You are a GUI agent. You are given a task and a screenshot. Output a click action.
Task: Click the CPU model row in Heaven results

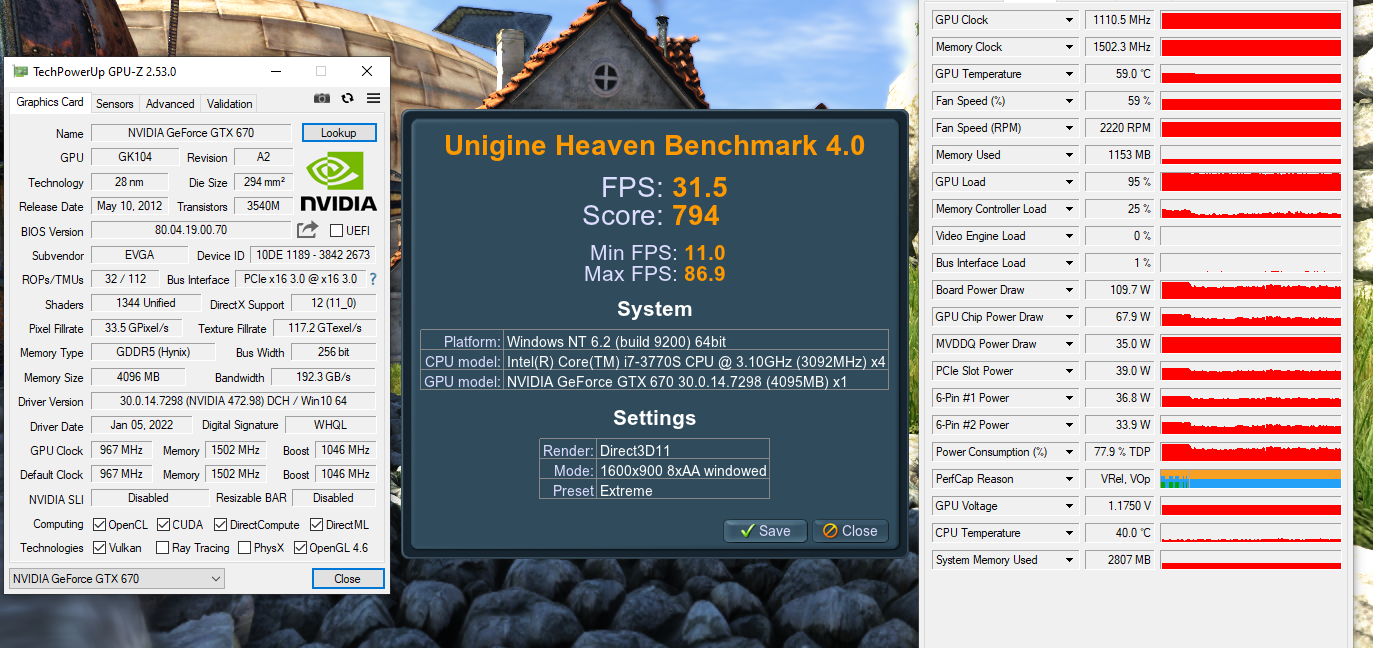(654, 361)
